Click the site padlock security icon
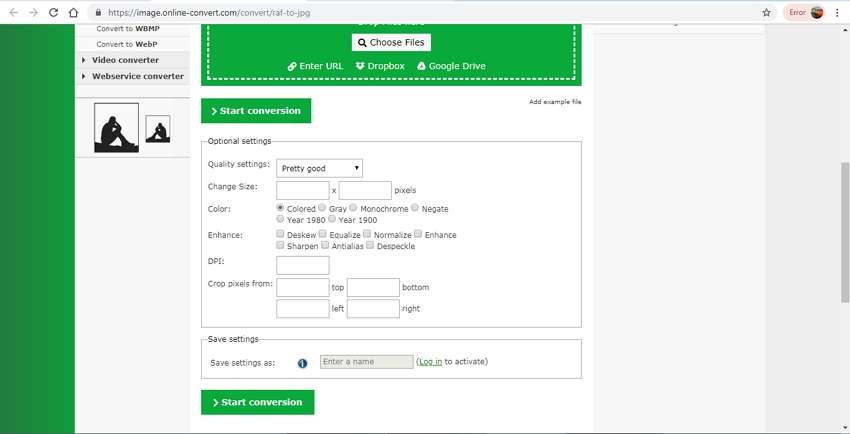This screenshot has width=850, height=434. tap(97, 13)
